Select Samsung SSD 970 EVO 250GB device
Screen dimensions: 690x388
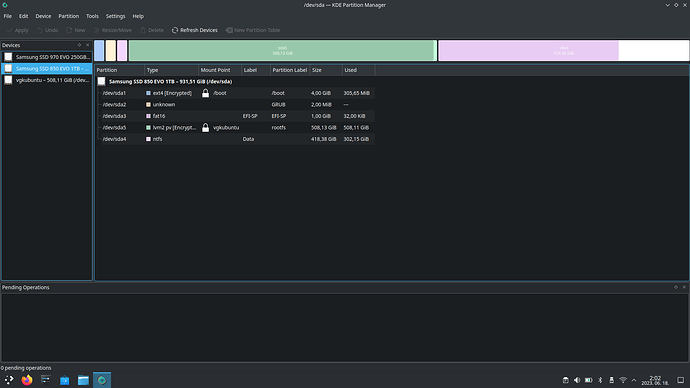(x=47, y=57)
